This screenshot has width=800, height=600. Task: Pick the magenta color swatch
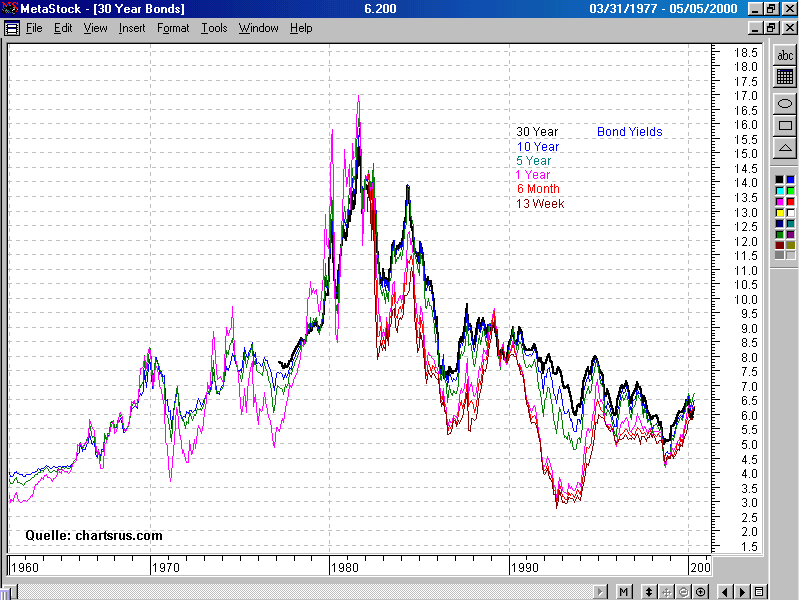pyautogui.click(x=779, y=202)
